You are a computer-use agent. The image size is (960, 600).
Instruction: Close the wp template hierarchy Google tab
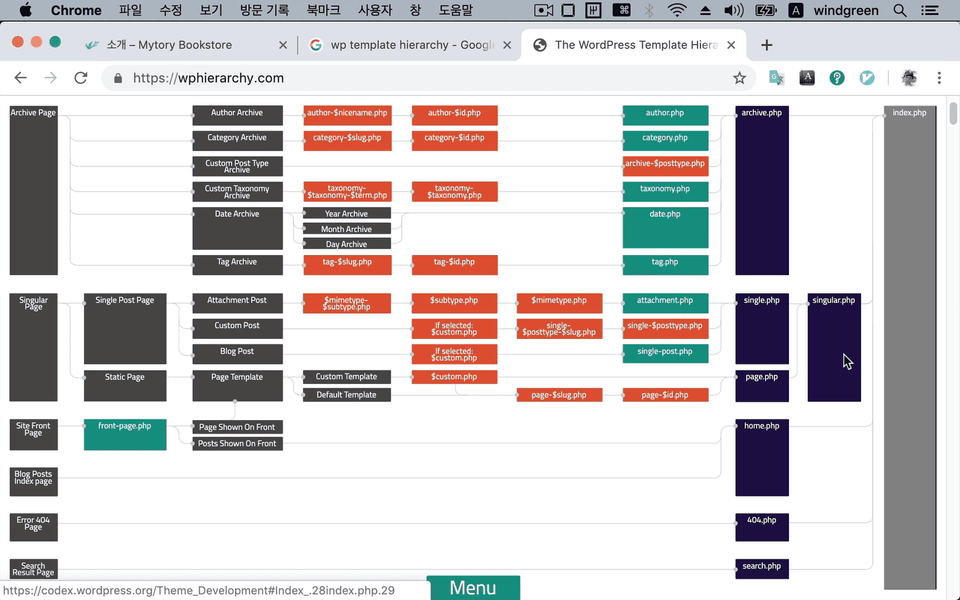click(x=507, y=45)
